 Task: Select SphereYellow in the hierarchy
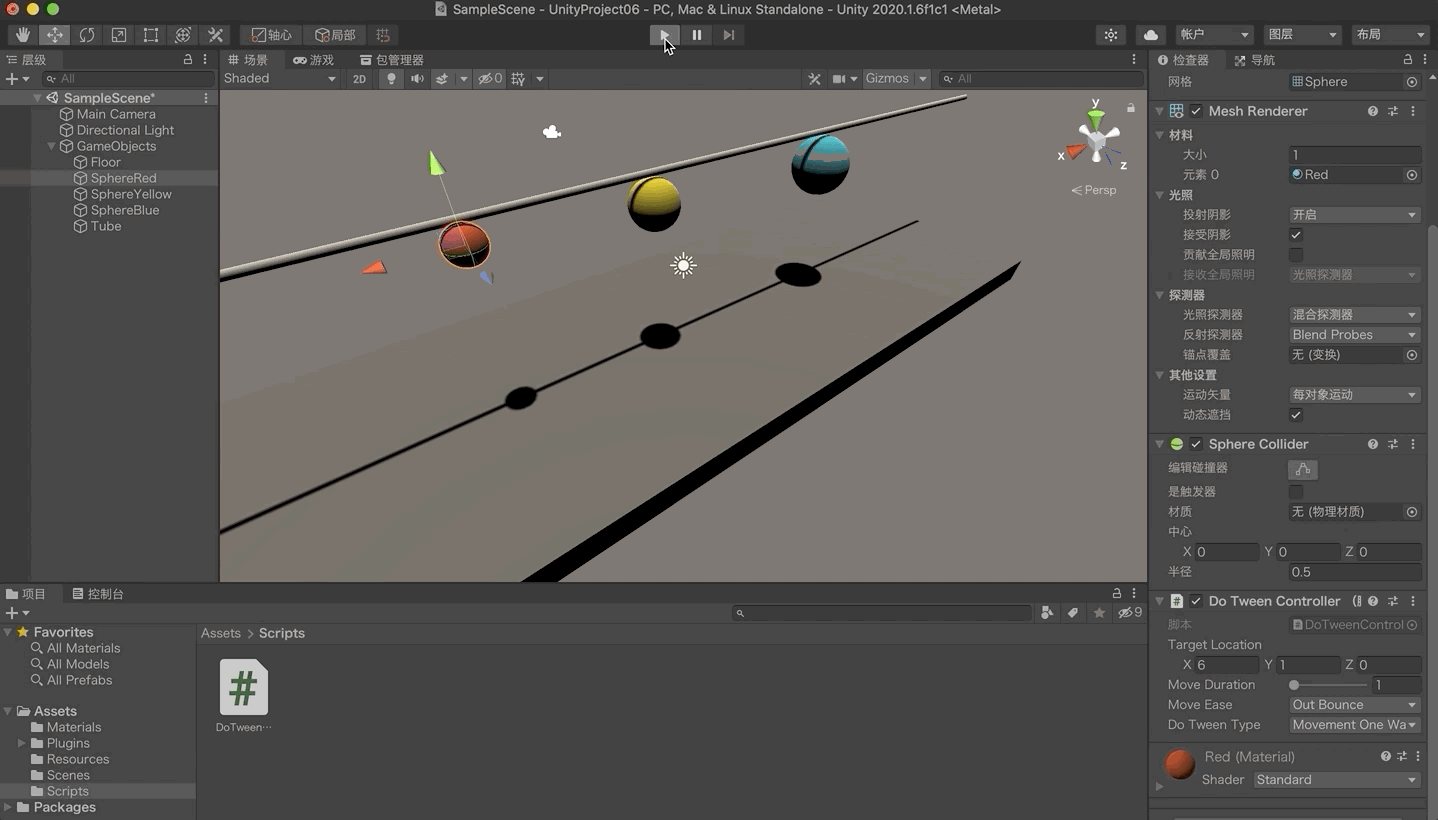click(131, 194)
